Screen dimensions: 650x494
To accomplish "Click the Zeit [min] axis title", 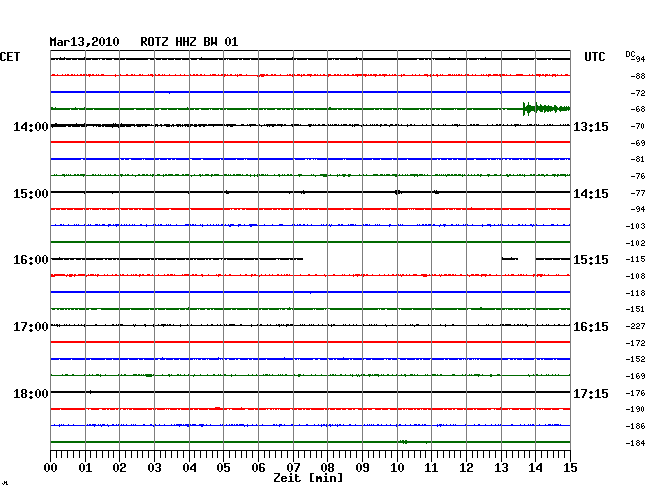I will [308, 478].
